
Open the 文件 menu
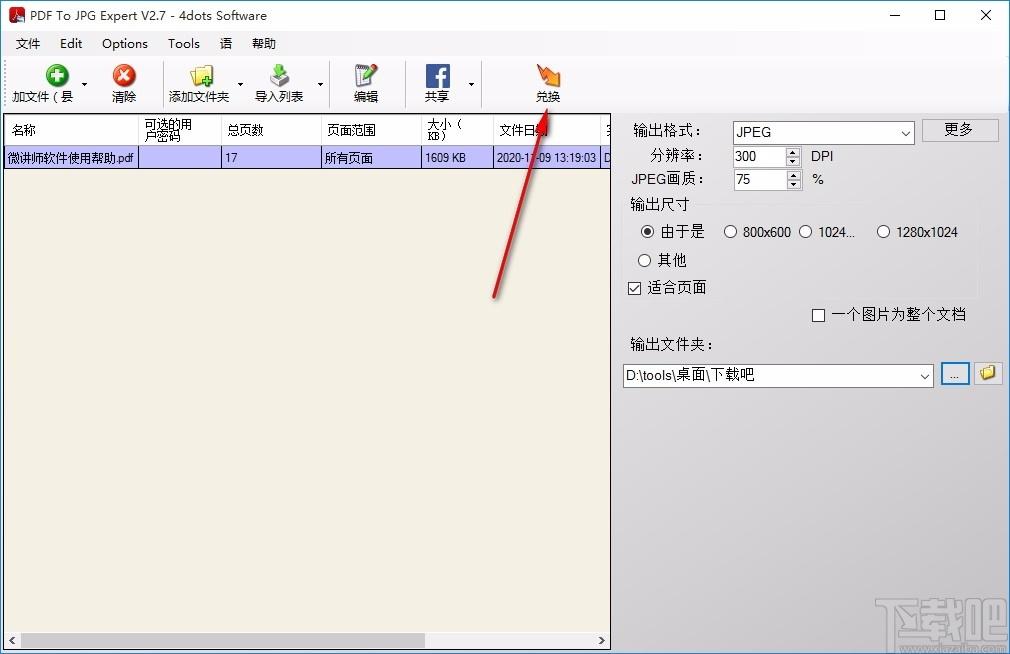point(28,43)
